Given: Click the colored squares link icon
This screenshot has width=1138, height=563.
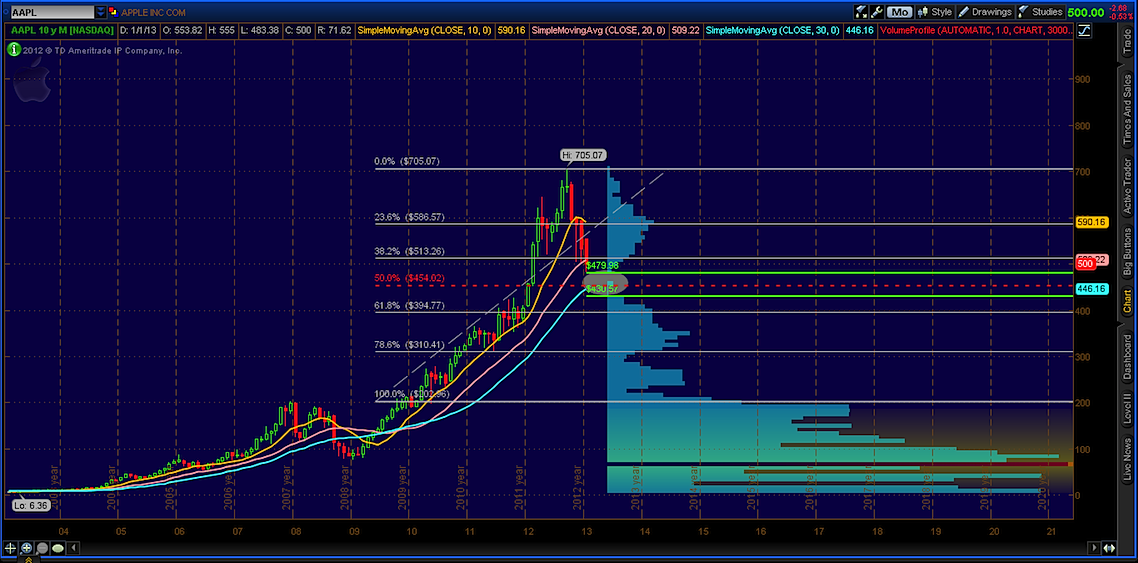Looking at the screenshot, I should [115, 12].
